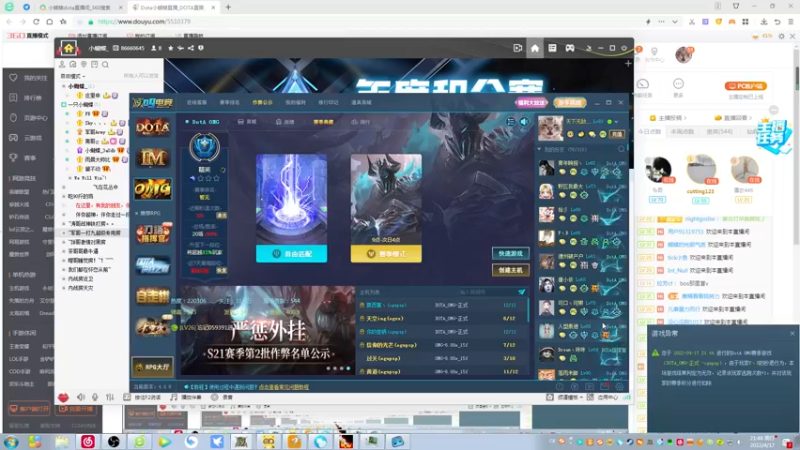
Task: Click 快速游戏 quick game button
Action: (510, 254)
